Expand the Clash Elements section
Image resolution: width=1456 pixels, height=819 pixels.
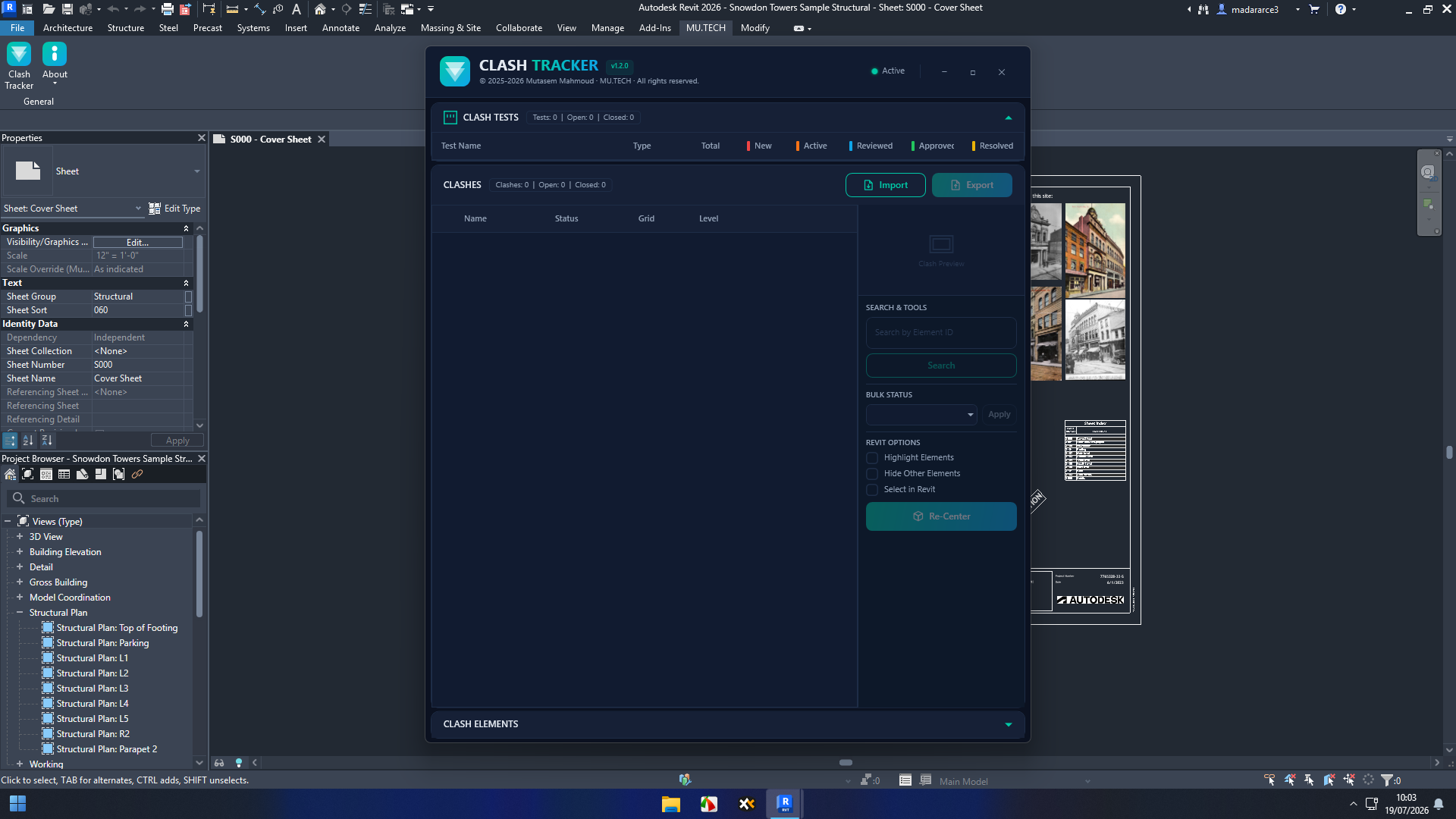coord(1009,724)
